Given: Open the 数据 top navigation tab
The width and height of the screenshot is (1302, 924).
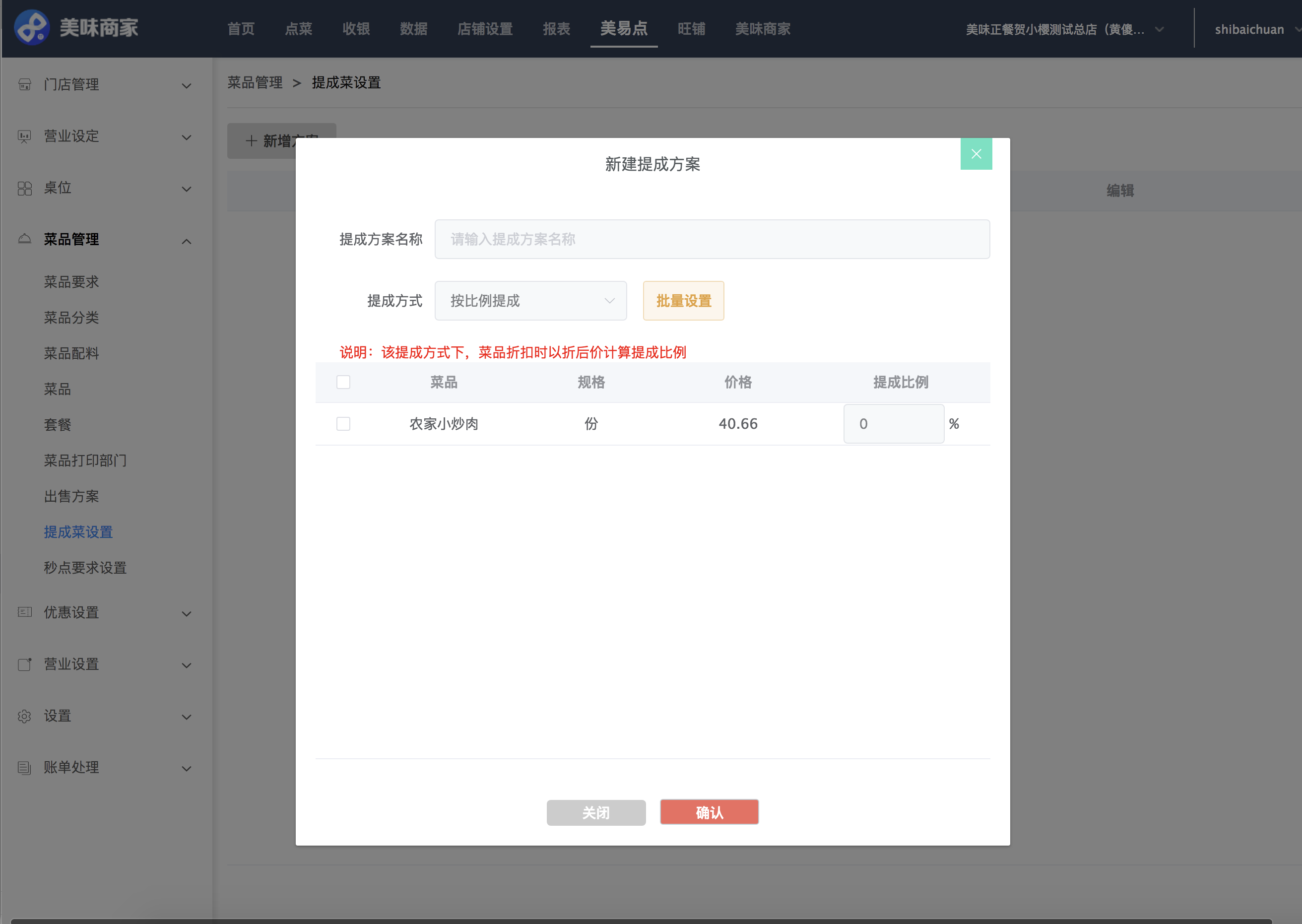Looking at the screenshot, I should (413, 29).
